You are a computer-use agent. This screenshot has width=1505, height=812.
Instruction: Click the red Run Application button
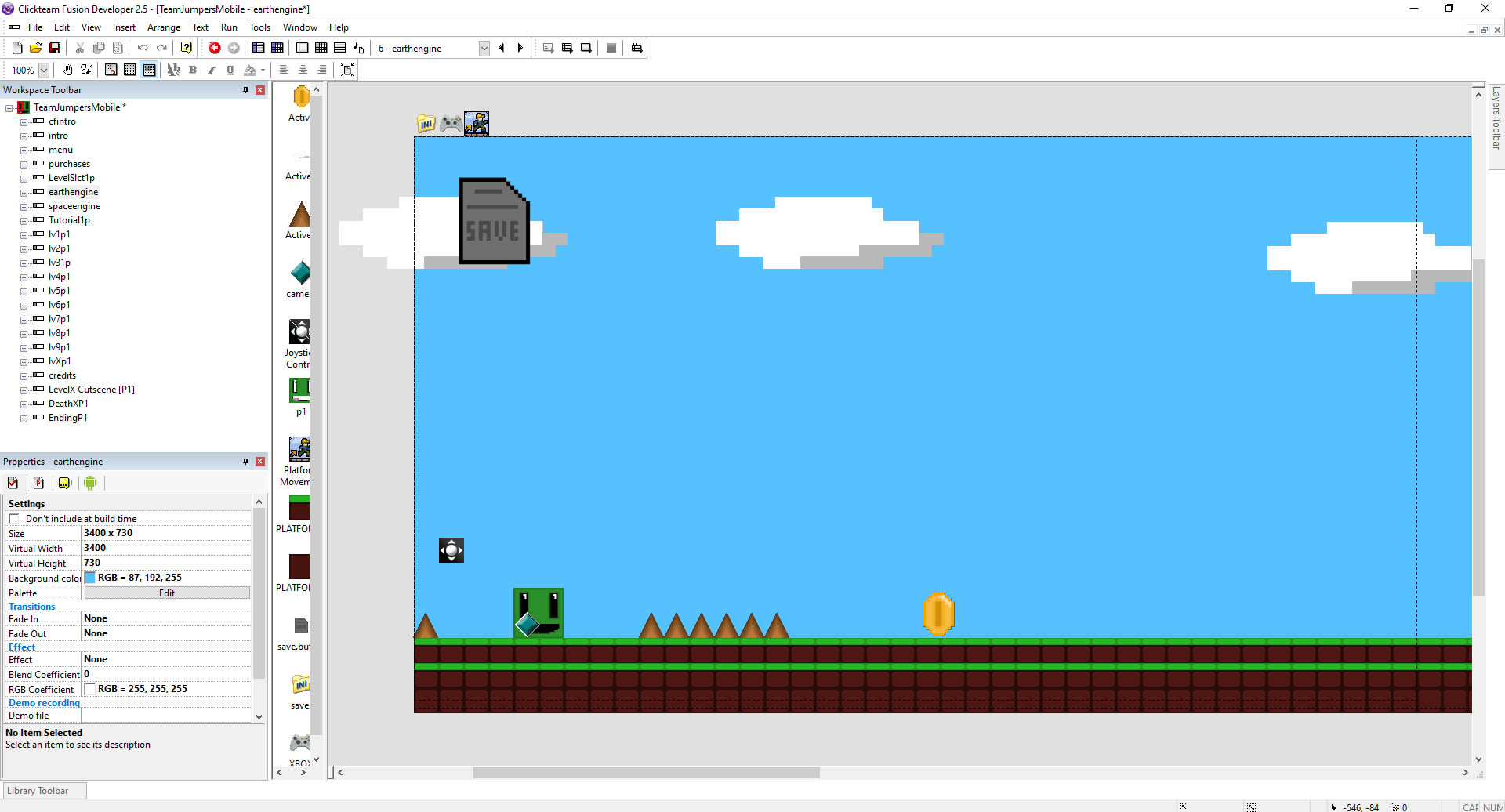click(x=214, y=48)
